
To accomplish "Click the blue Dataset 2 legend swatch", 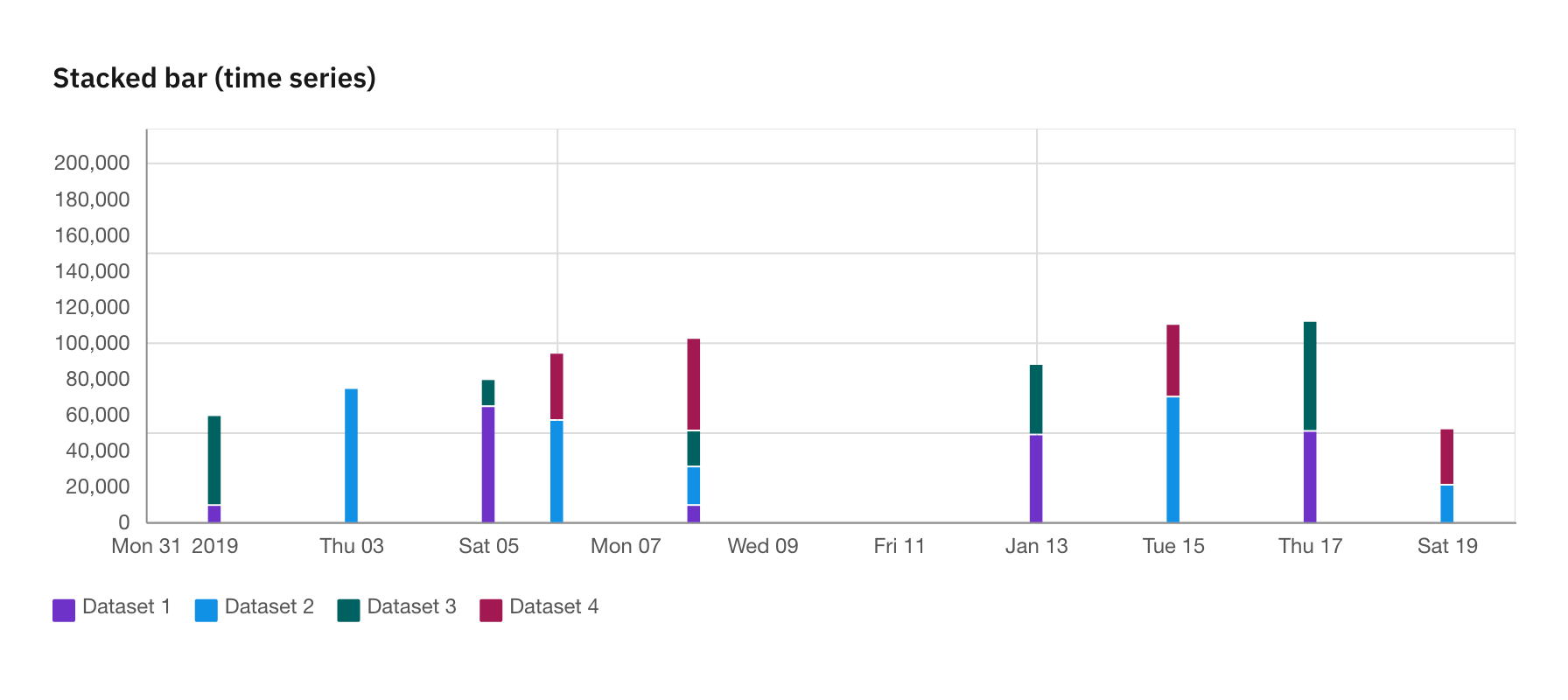I will point(206,610).
